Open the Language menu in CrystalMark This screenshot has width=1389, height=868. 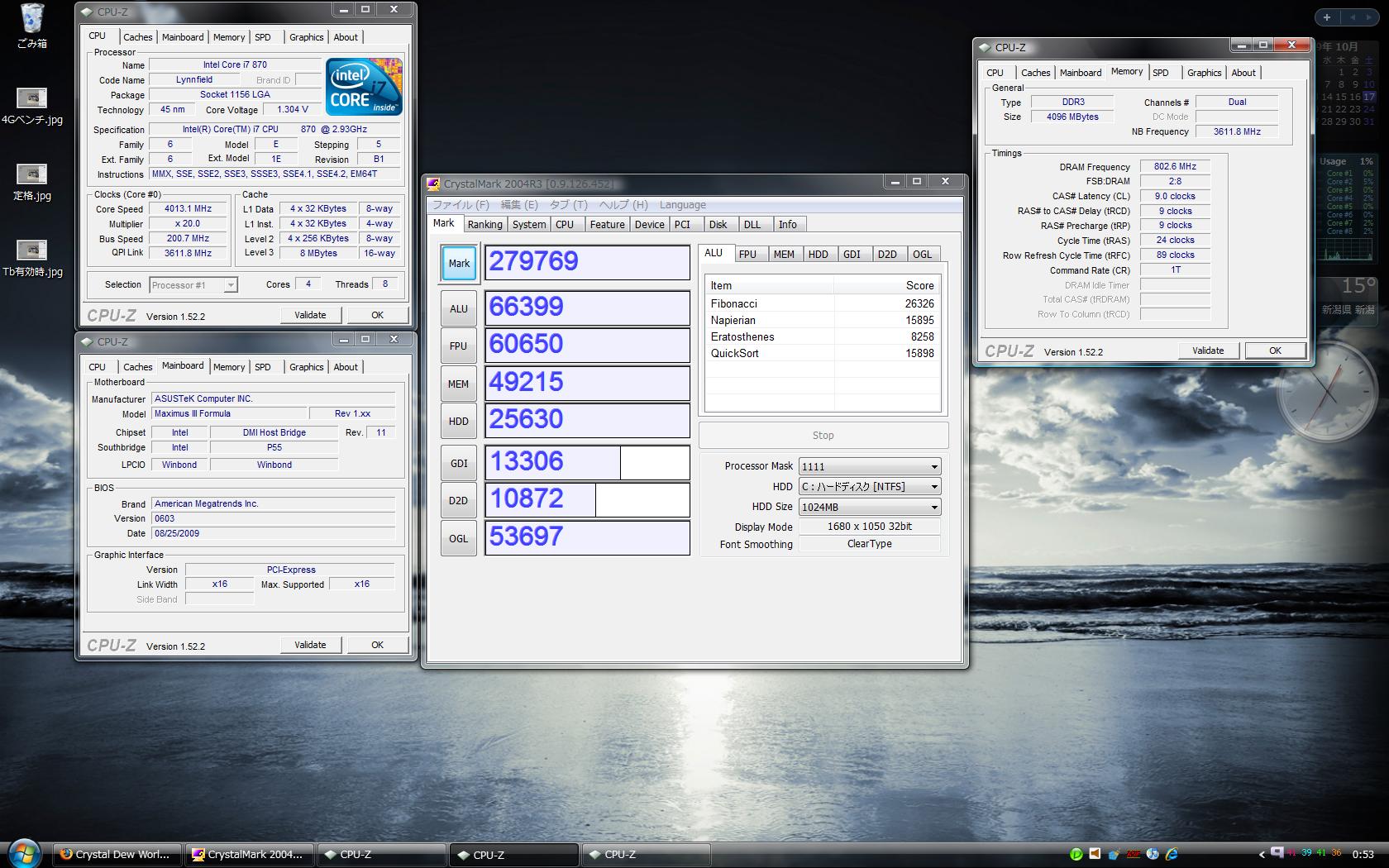(682, 205)
